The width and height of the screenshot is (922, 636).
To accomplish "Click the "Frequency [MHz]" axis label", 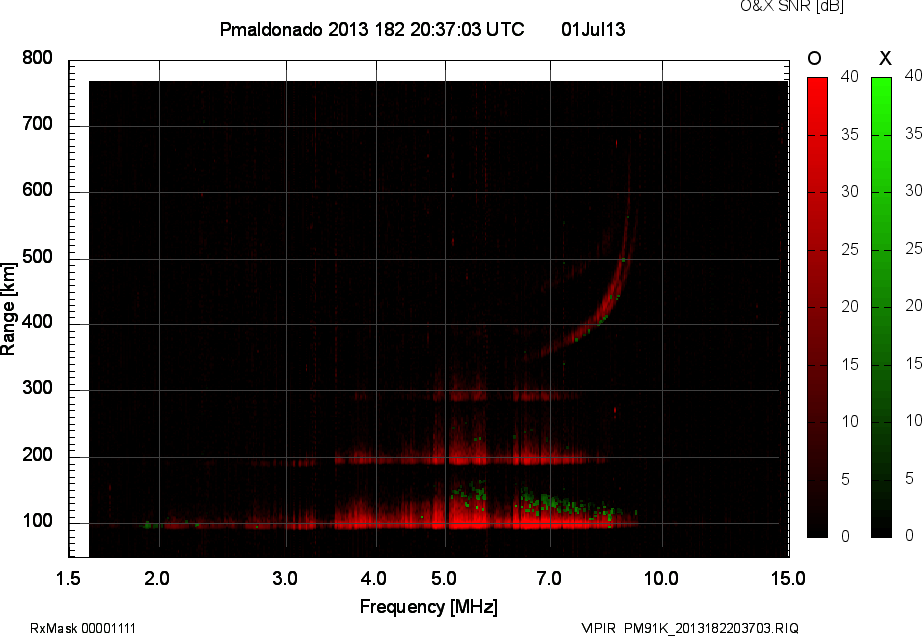I will click(428, 607).
